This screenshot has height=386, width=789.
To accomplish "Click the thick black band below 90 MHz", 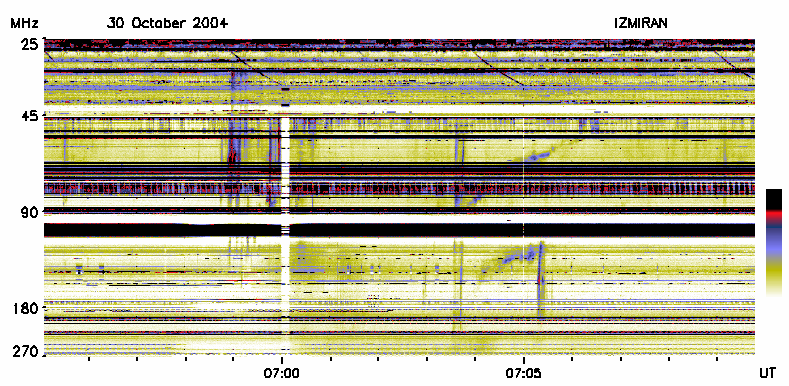I will tap(400, 230).
